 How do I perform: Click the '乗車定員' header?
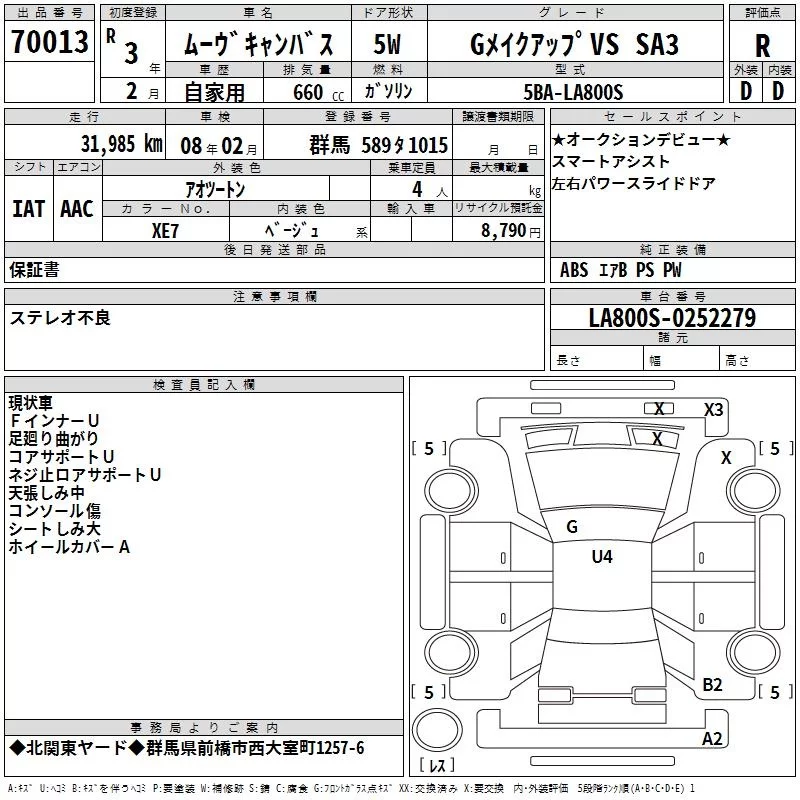[411, 167]
